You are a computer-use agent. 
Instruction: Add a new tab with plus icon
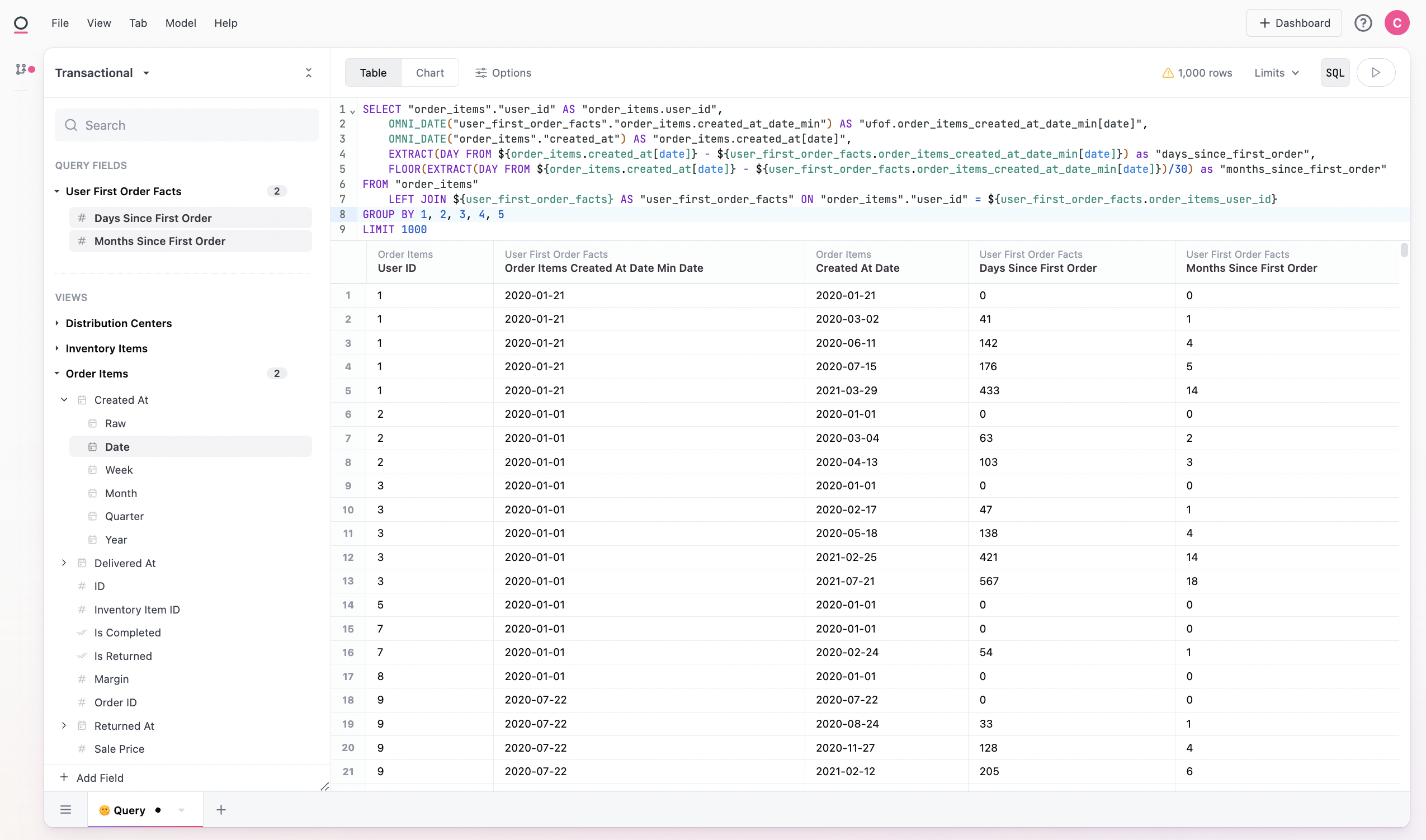pyautogui.click(x=221, y=809)
